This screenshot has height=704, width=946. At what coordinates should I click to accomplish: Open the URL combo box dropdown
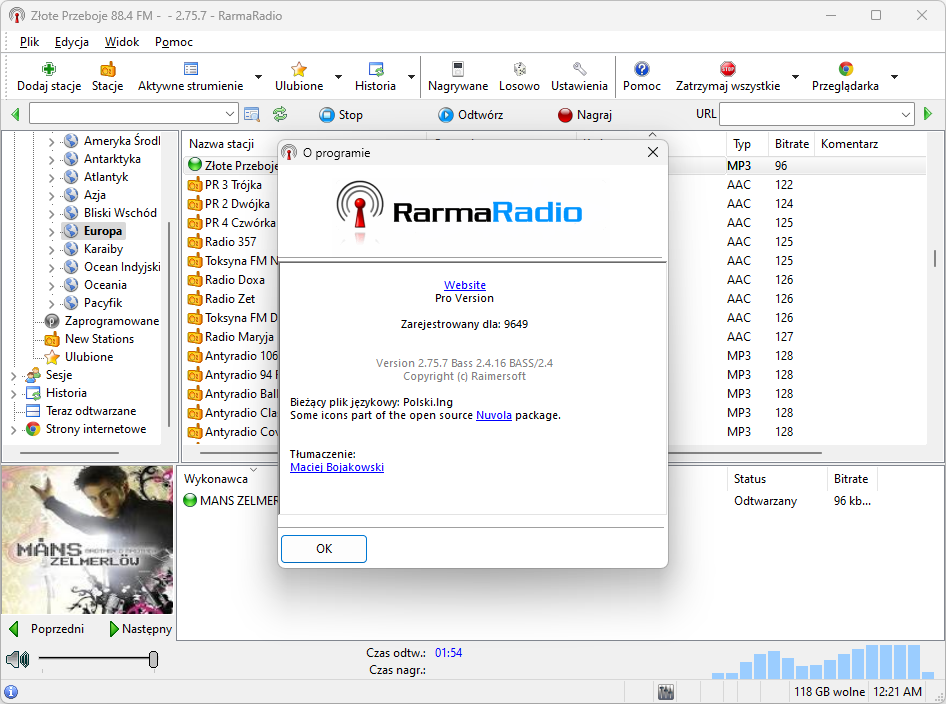906,114
